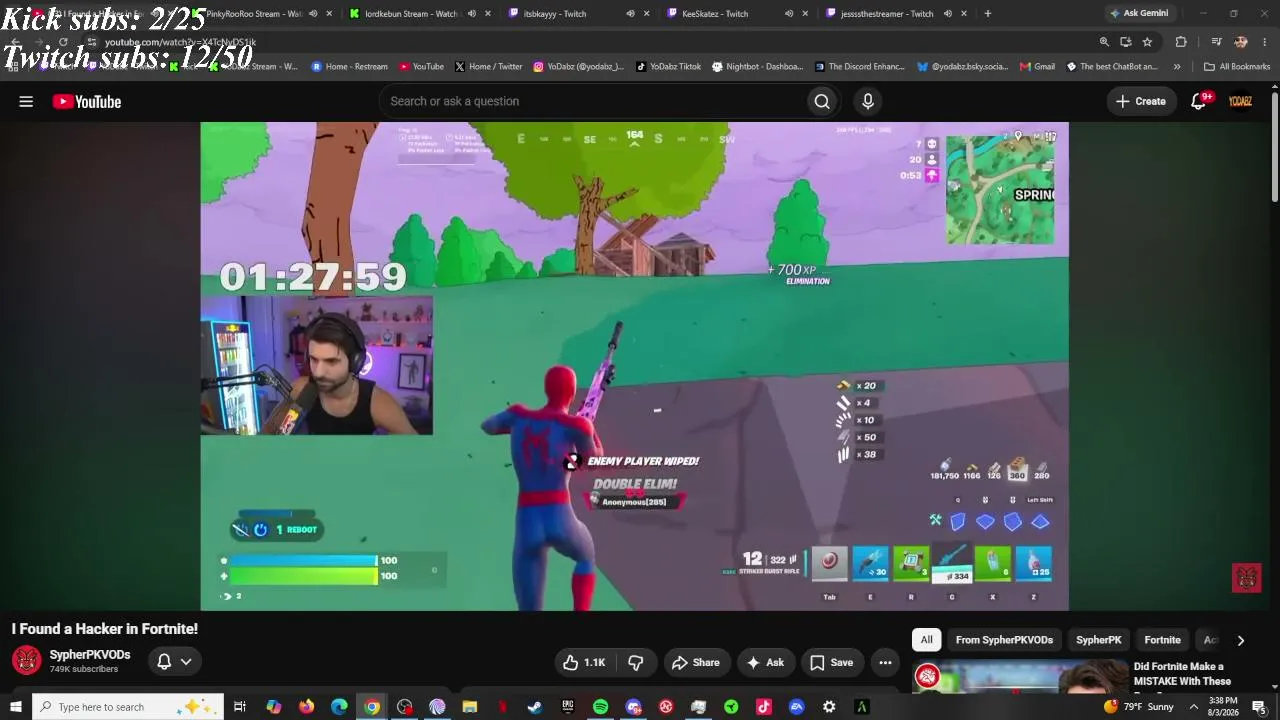Mute the jesssthestreamer Twitch tab audio
The image size is (1280, 720).
pos(947,14)
